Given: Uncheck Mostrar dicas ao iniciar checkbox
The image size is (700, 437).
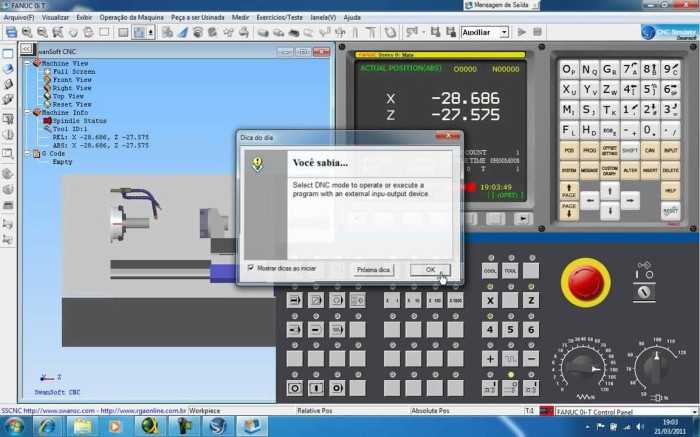Looking at the screenshot, I should (x=250, y=268).
